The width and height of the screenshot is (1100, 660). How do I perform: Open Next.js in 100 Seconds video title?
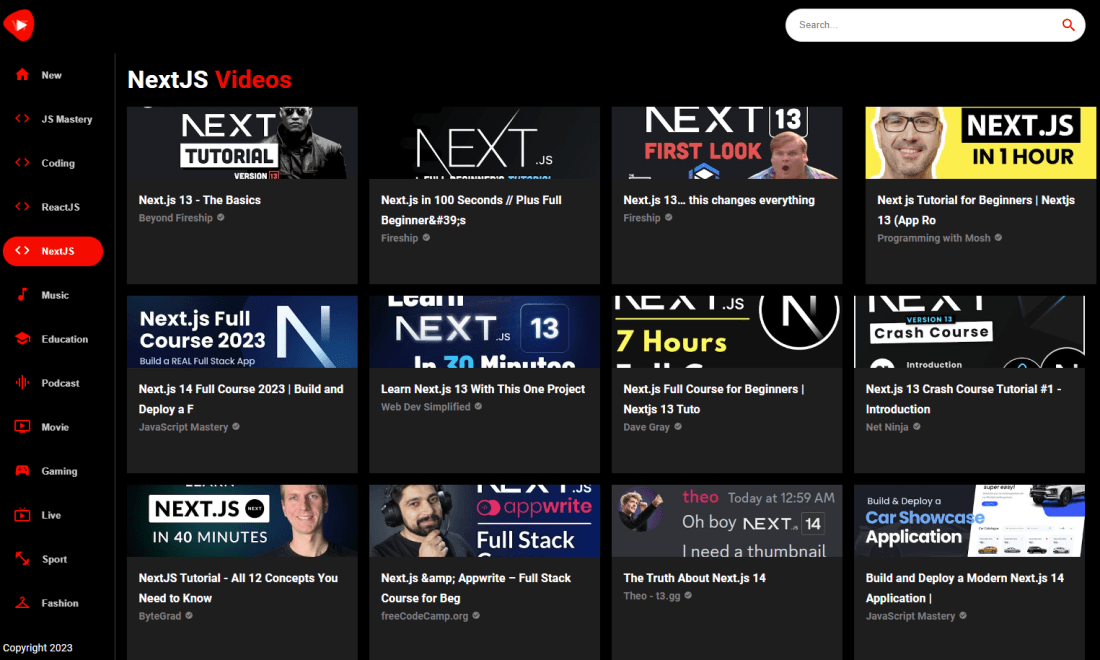[x=471, y=210]
